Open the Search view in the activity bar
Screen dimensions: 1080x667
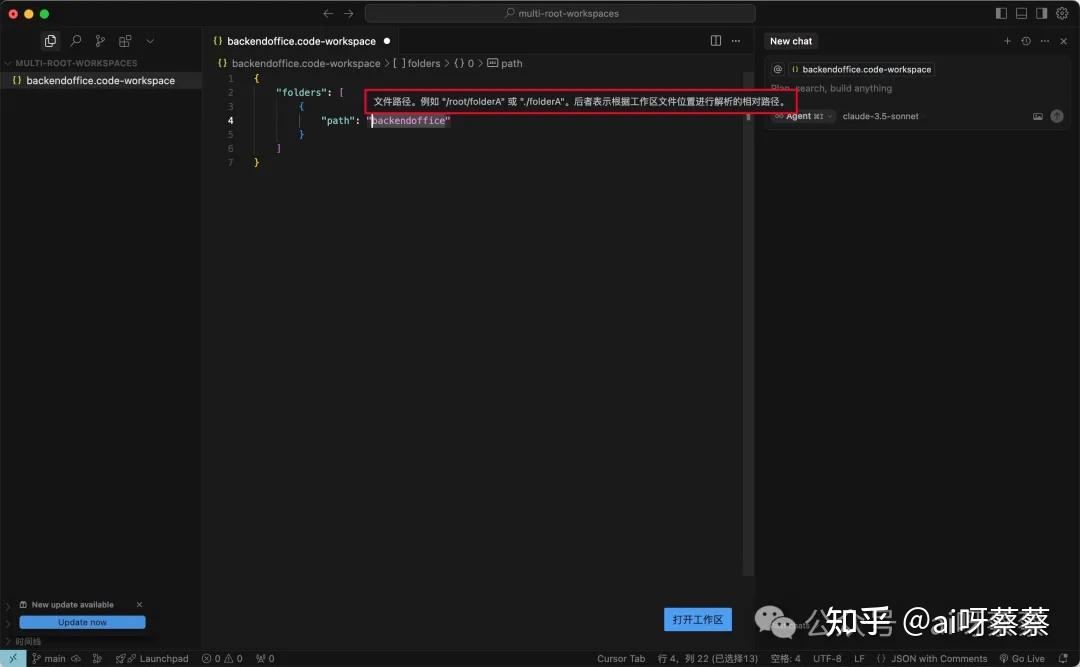[x=75, y=41]
